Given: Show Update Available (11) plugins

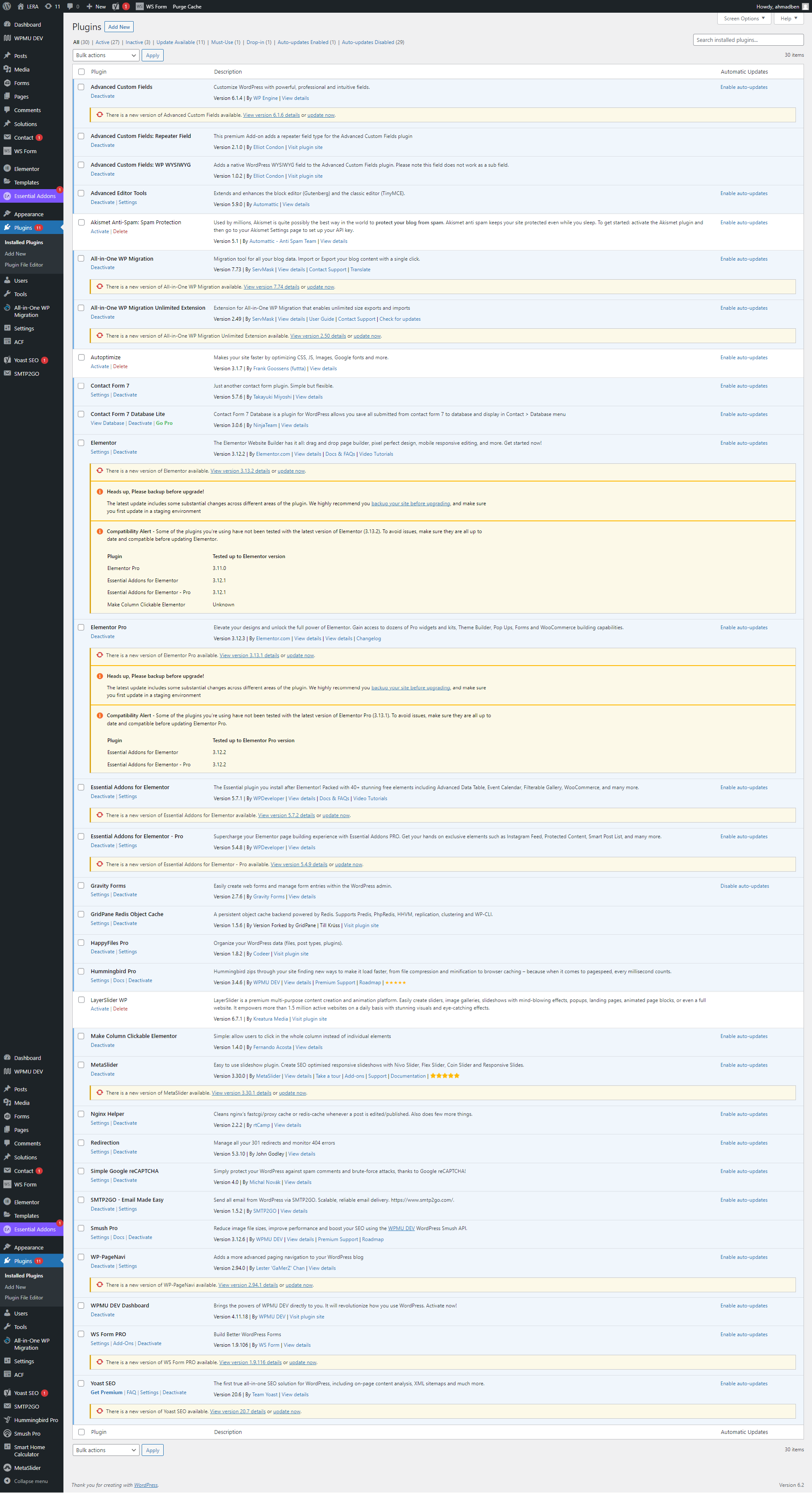Looking at the screenshot, I should [x=180, y=42].
